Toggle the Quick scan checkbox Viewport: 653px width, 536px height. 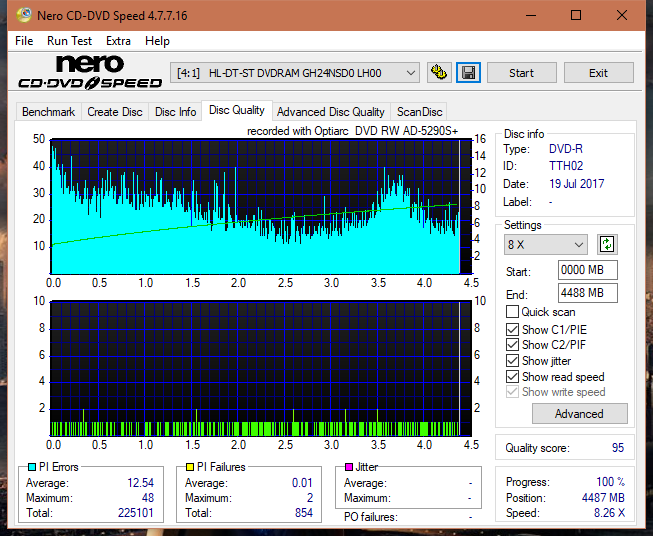click(x=512, y=312)
